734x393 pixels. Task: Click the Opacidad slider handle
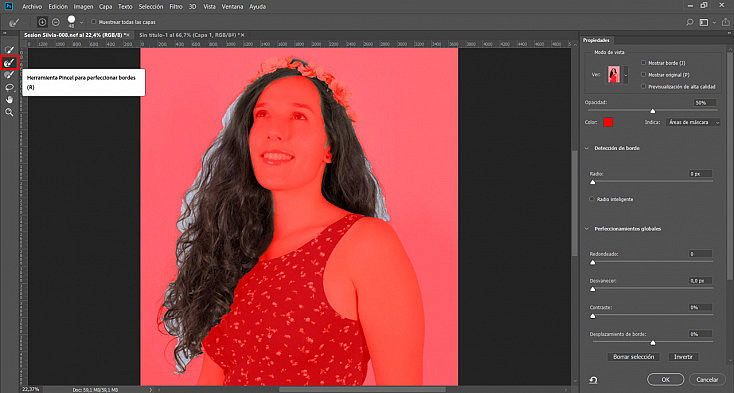[653, 111]
